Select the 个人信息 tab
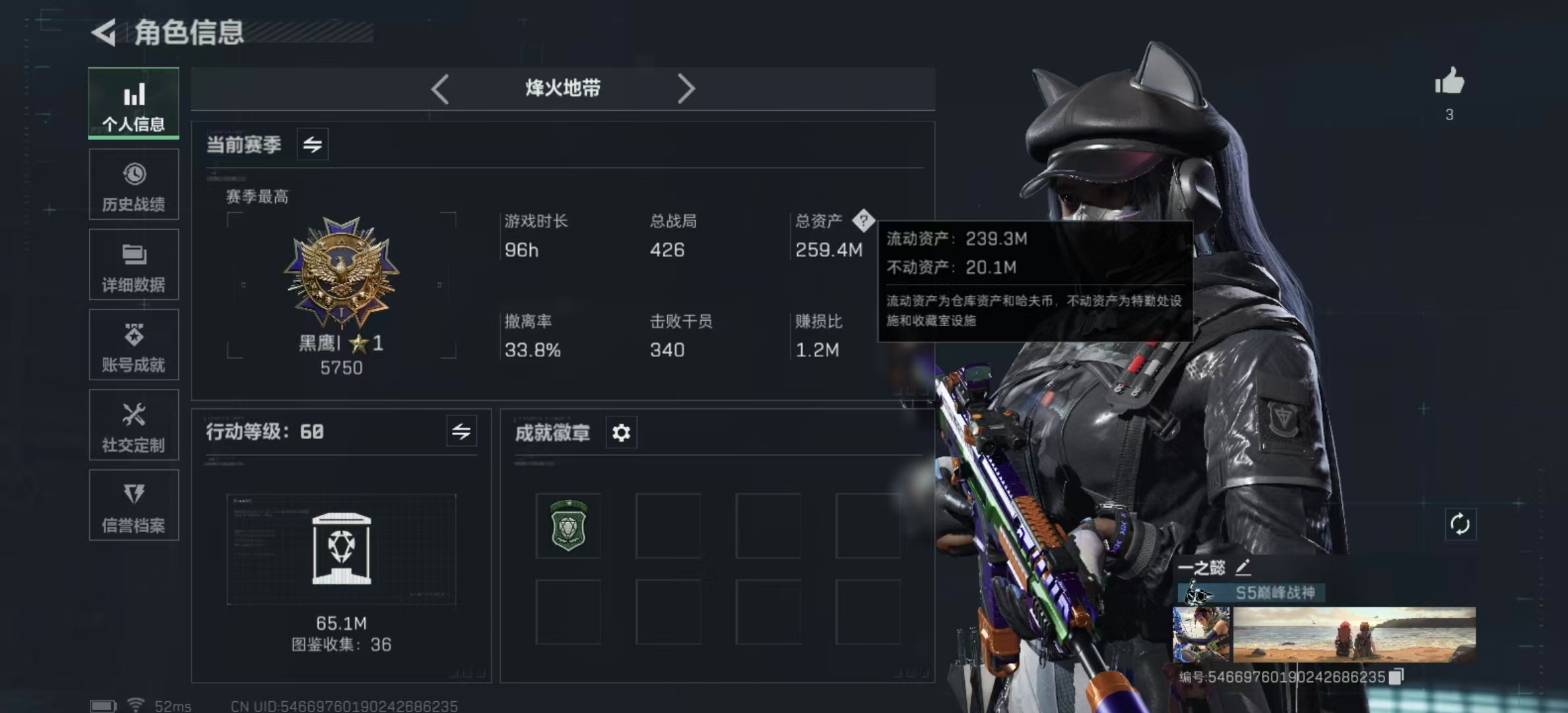Screen dimensions: 1568x713 coord(134,103)
